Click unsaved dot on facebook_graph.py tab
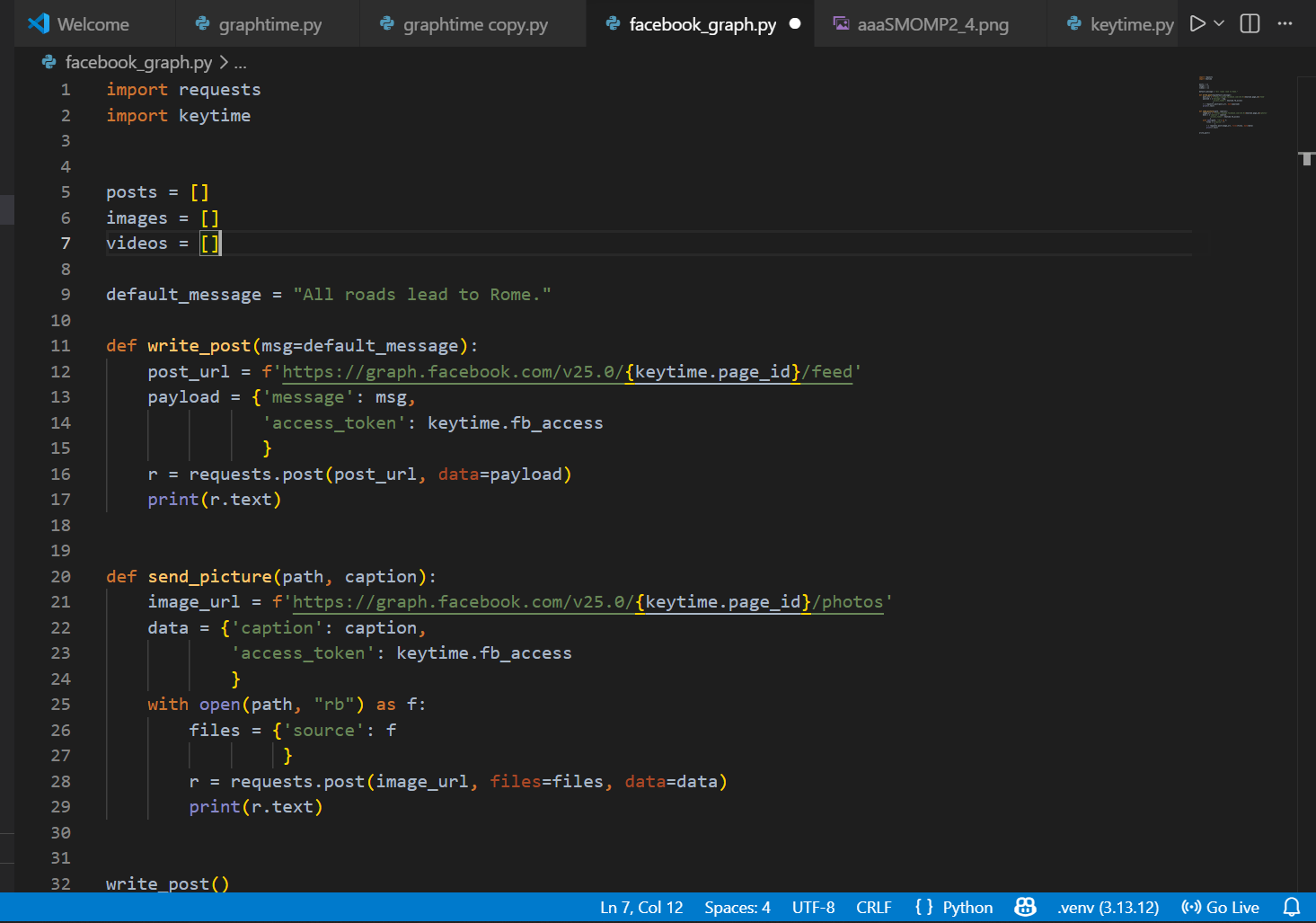1316x923 pixels. click(795, 24)
